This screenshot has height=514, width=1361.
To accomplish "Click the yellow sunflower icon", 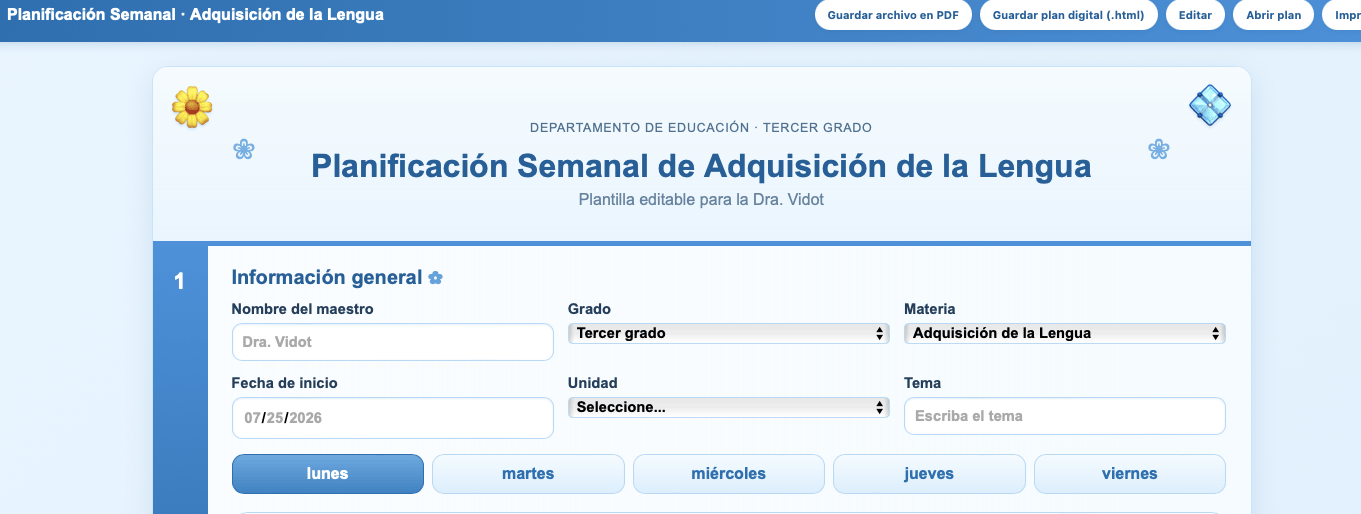I will click(x=192, y=106).
